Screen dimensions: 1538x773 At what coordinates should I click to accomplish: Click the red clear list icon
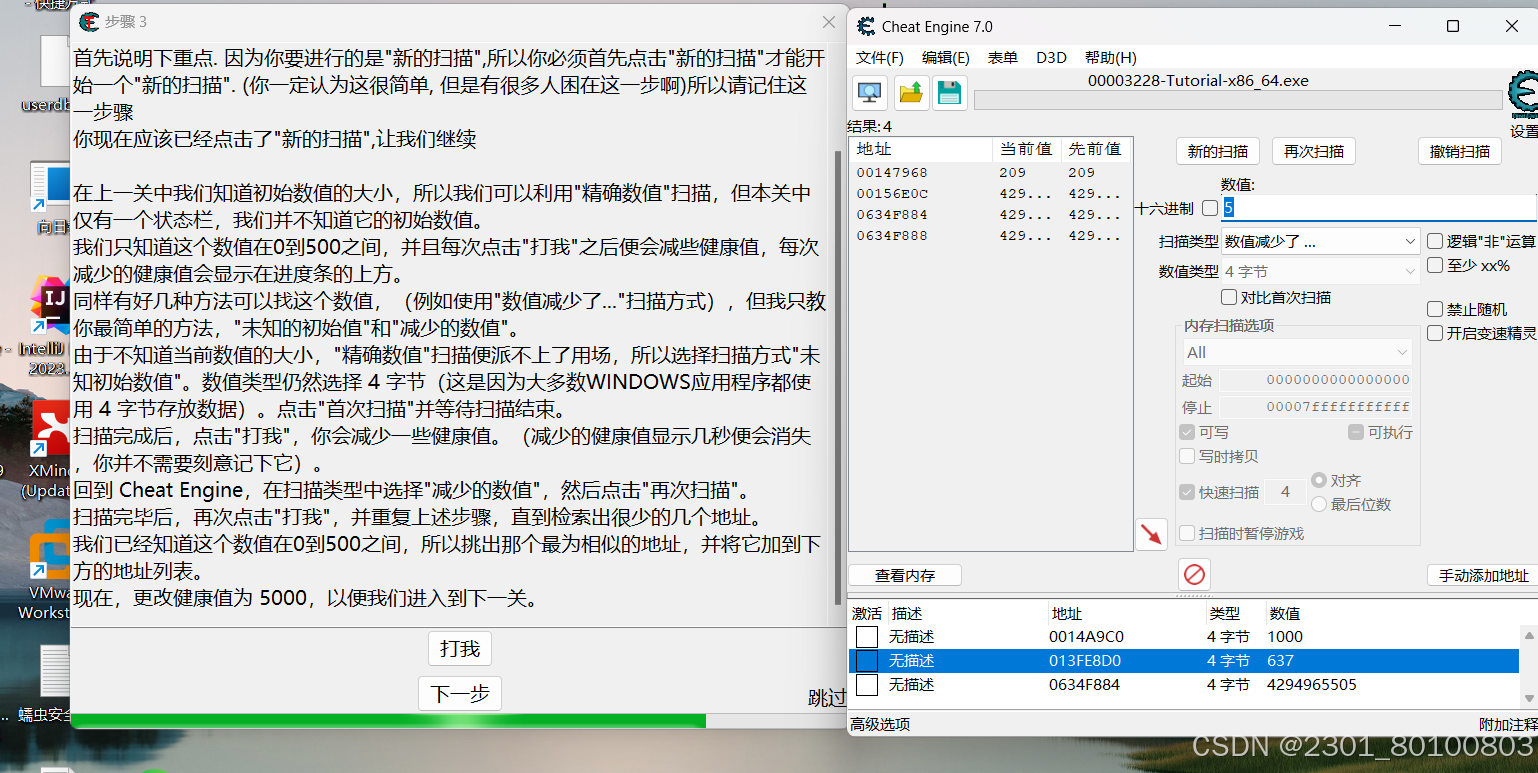tap(1194, 574)
